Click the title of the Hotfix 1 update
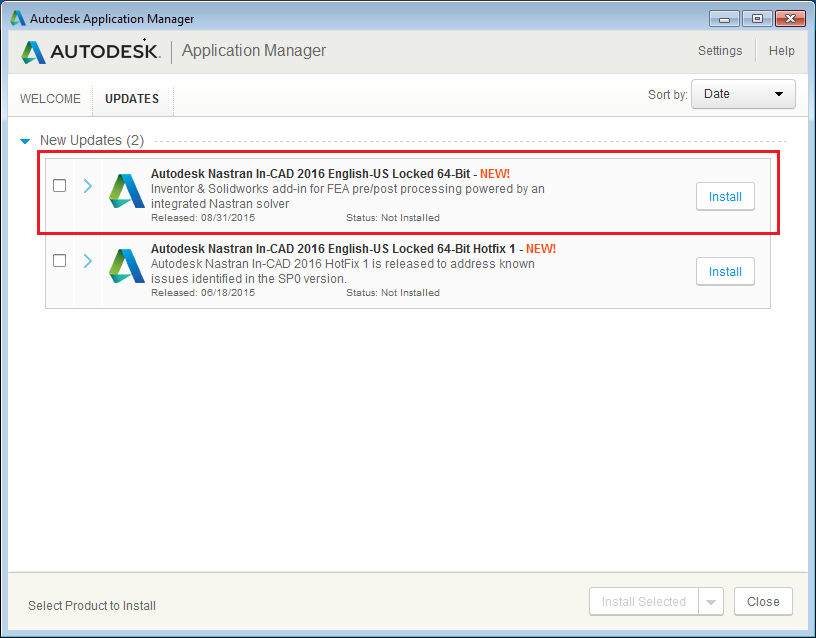Image resolution: width=816 pixels, height=638 pixels. 333,249
